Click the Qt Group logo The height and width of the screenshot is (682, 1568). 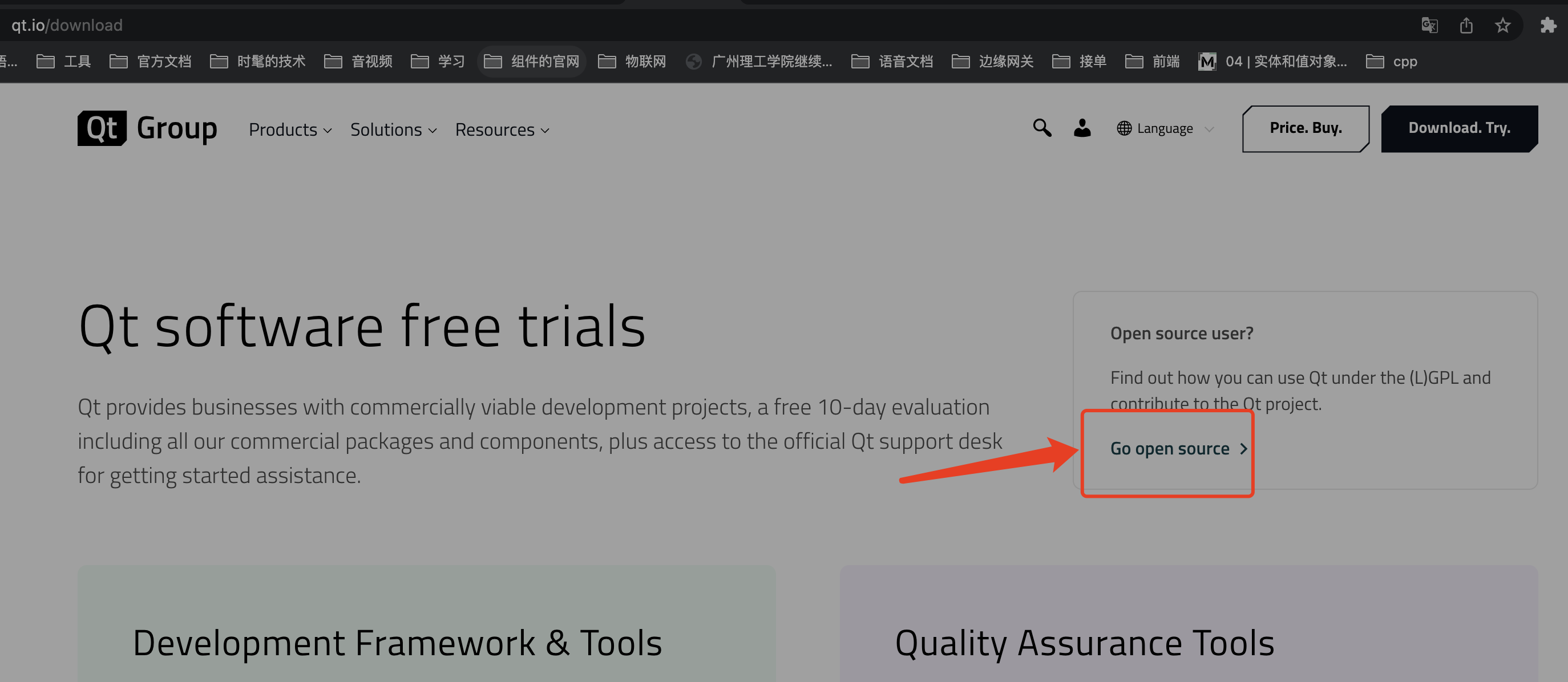(147, 128)
